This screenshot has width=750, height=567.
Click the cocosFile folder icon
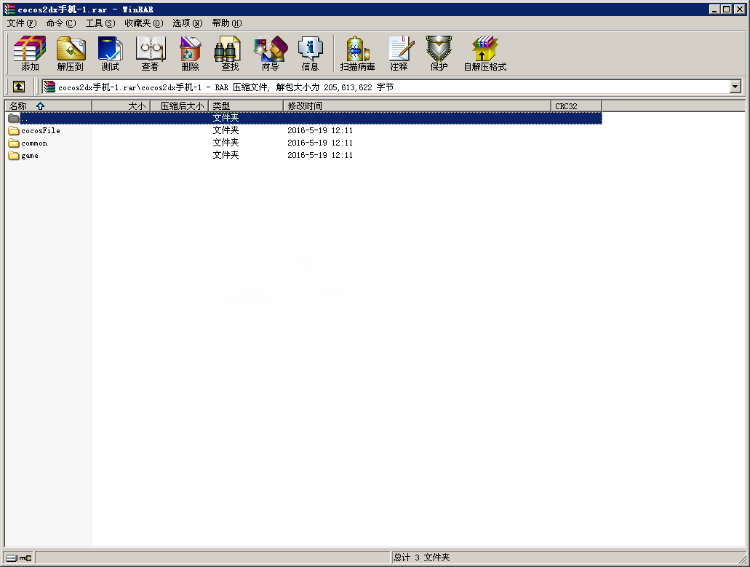coord(14,131)
